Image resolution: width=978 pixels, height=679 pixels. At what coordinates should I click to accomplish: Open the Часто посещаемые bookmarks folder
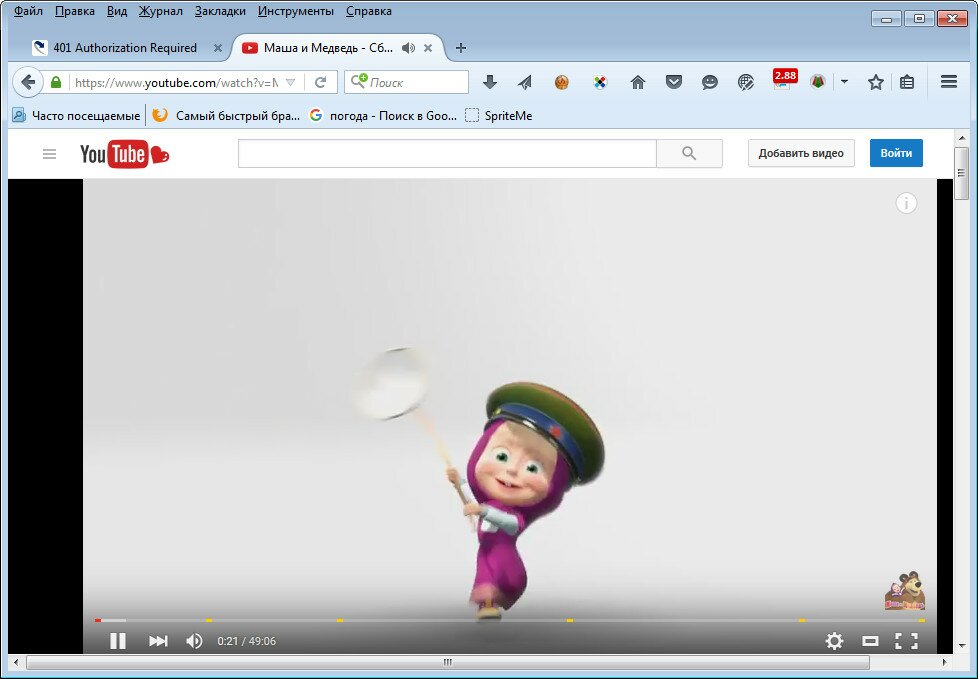click(76, 115)
